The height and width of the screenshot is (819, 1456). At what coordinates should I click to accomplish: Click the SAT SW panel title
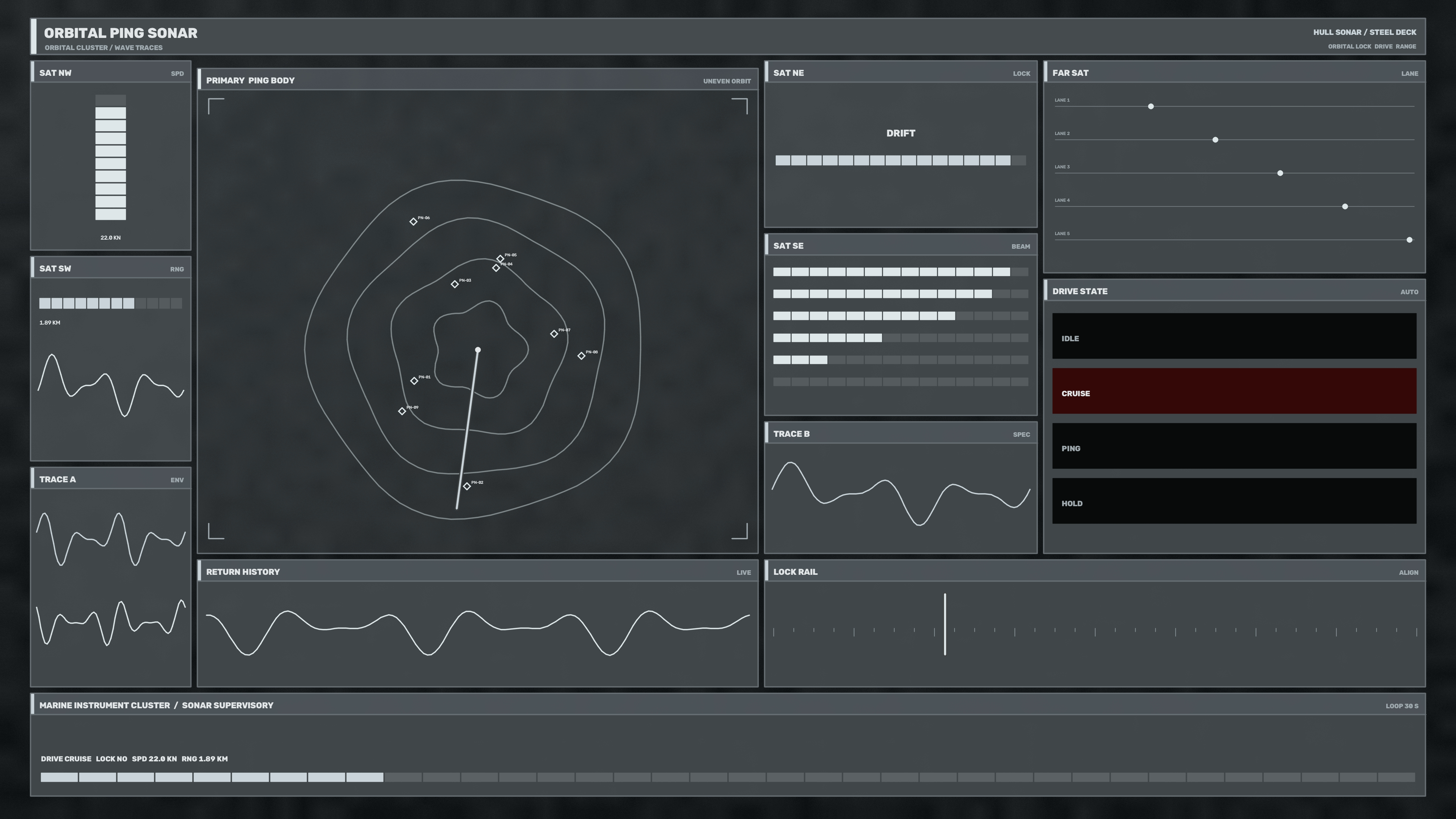55,268
